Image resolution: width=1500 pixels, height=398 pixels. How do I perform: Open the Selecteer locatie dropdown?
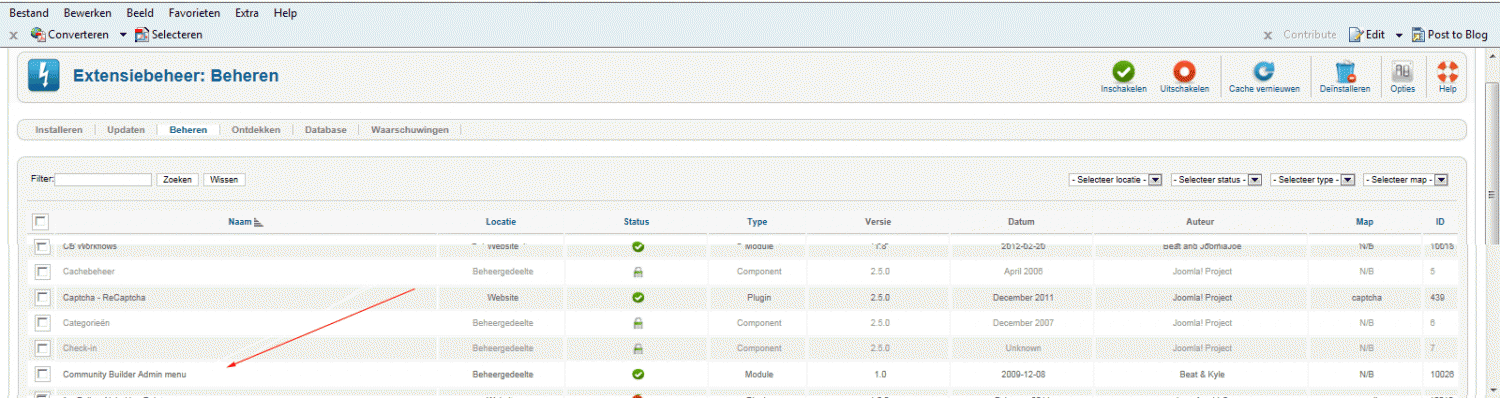pos(1114,180)
